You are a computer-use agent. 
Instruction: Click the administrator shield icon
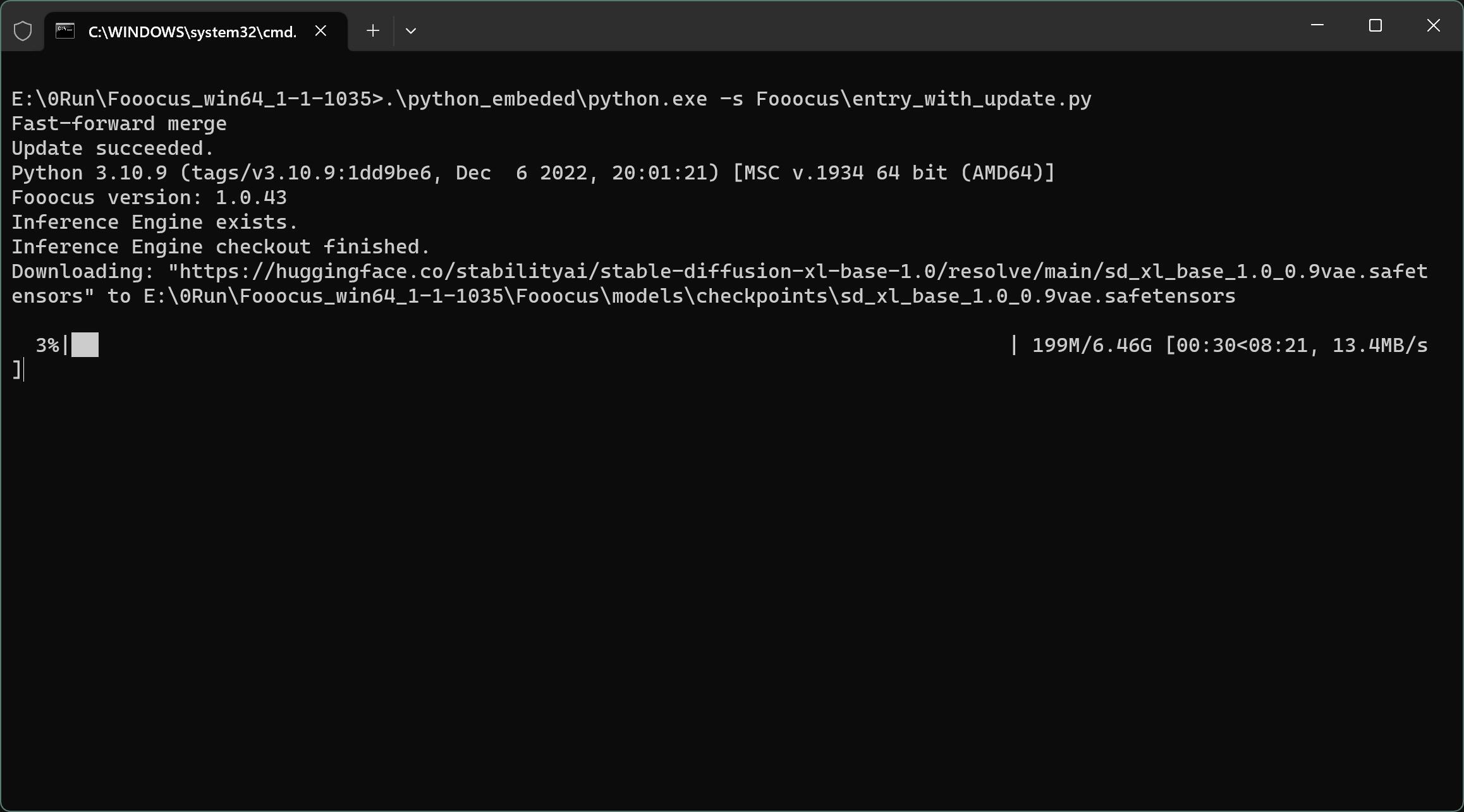pos(23,31)
